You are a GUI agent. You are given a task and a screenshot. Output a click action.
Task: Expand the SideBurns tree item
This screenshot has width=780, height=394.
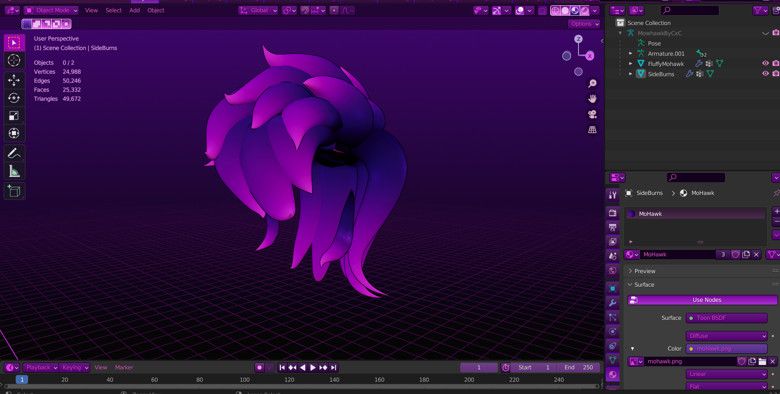[x=631, y=74]
